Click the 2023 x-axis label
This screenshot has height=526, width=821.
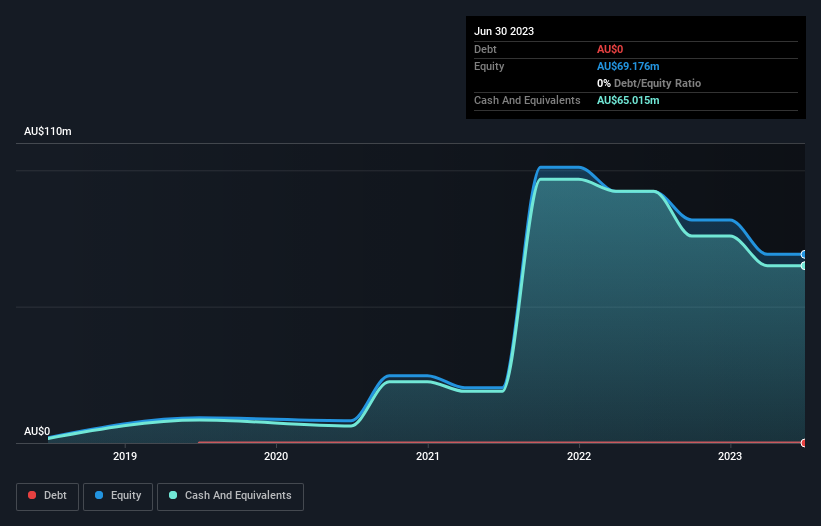coord(730,456)
